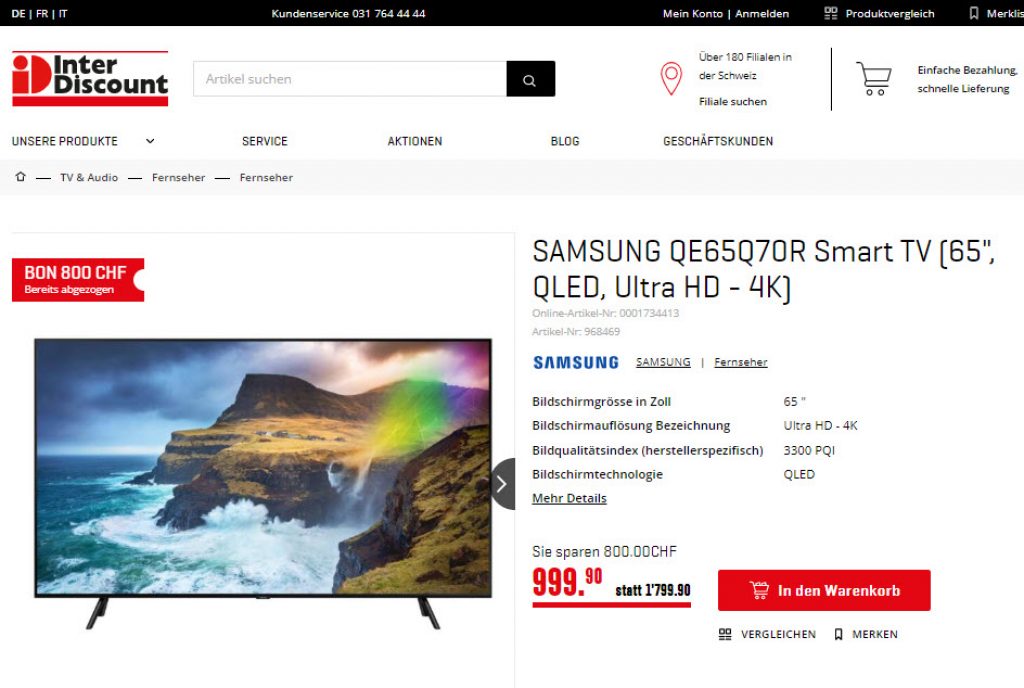Go to home via breadcrumb house icon
This screenshot has width=1024, height=688.
tap(20, 177)
